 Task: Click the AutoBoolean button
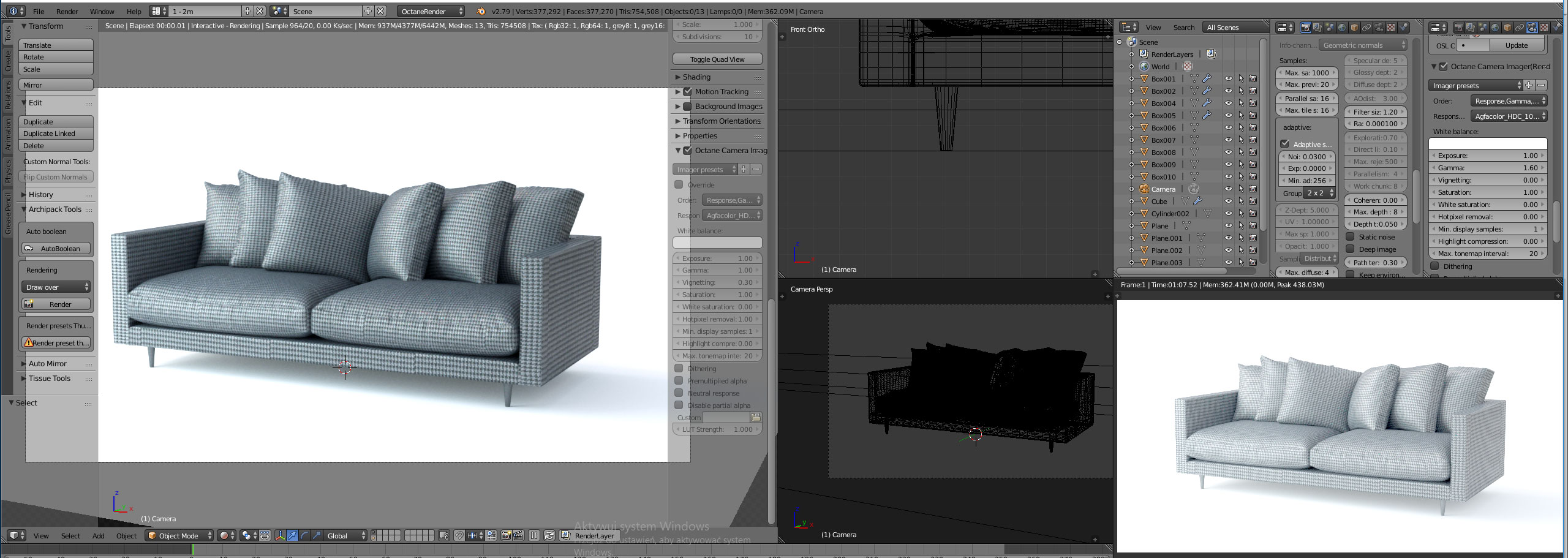coord(56,249)
